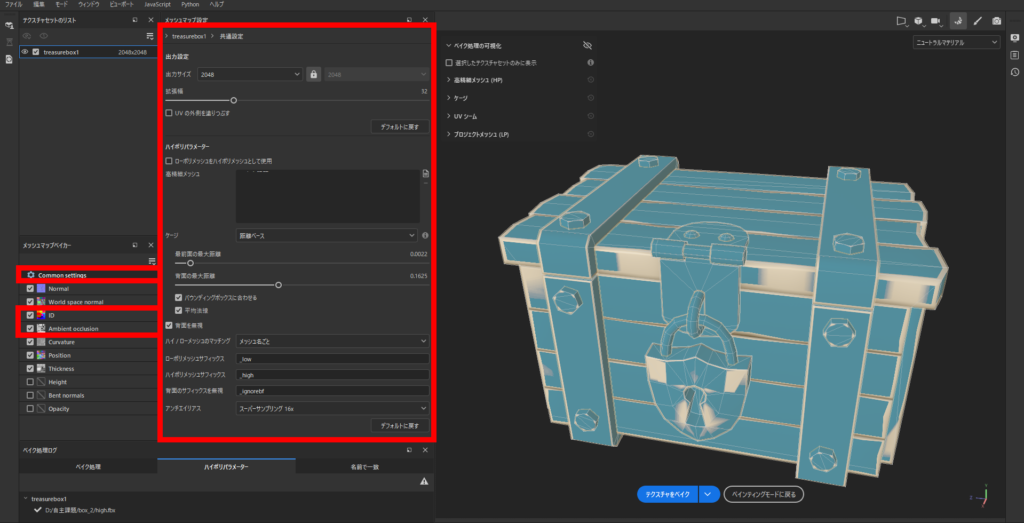Hide treasurebox1 texture set with eye icon
Screen dimensions: 1024x523
pos(25,52)
